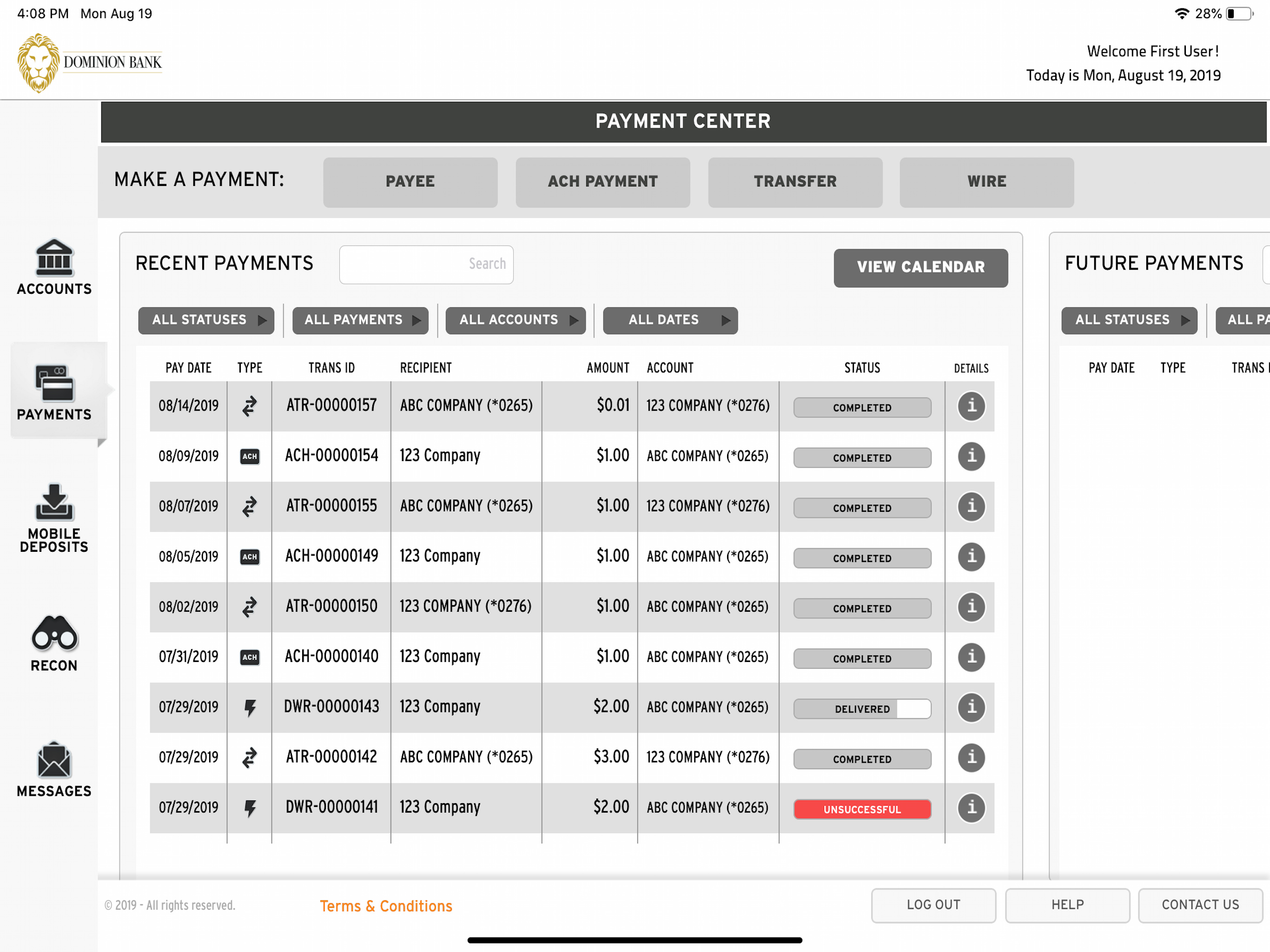
Task: Sort by Account column header
Action: click(x=669, y=368)
